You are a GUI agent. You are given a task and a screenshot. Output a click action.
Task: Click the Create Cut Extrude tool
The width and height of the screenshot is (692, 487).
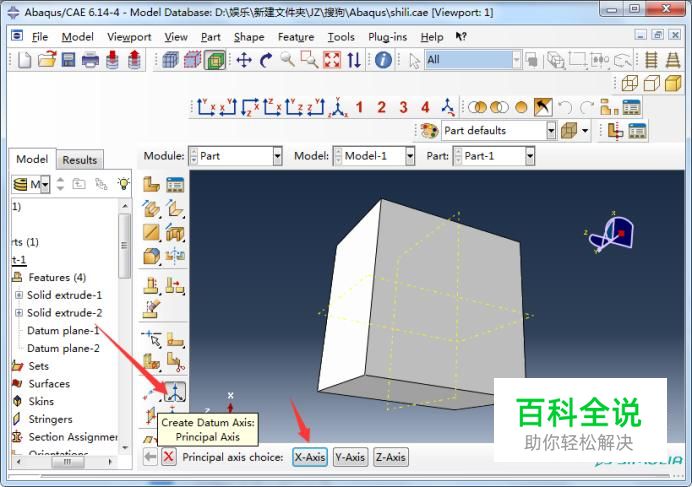click(175, 232)
